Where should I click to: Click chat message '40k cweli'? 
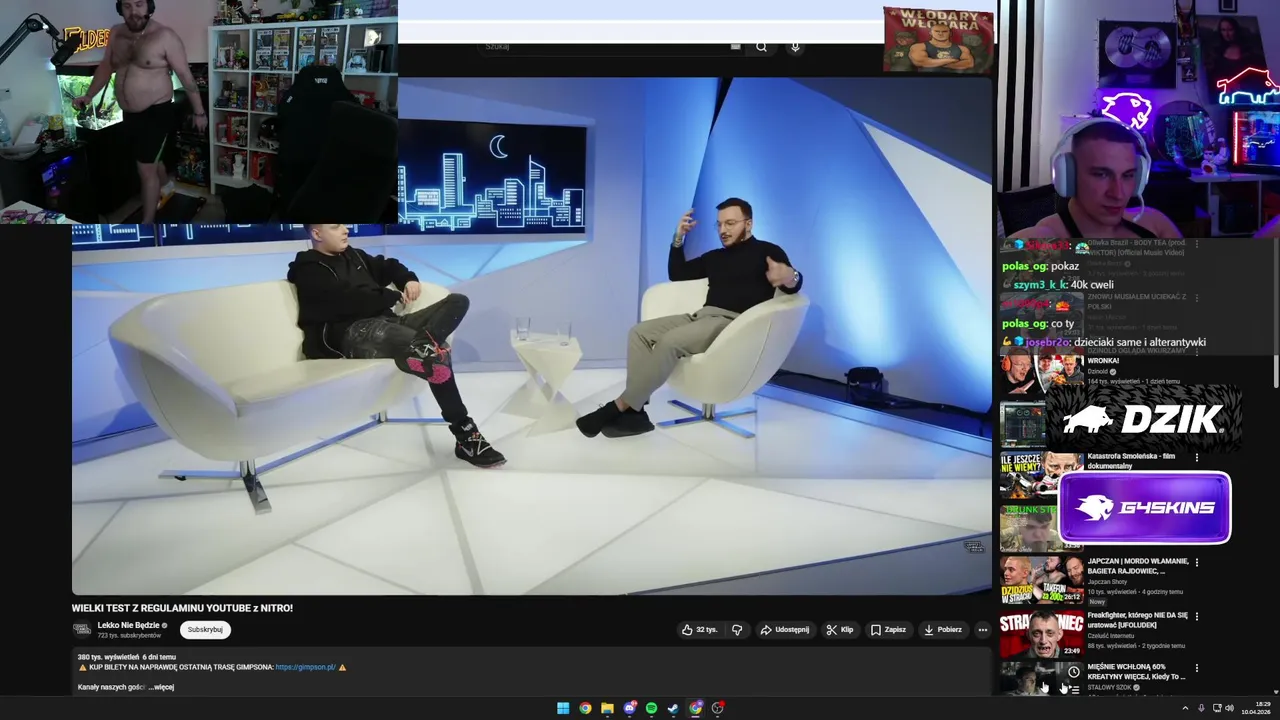1094,285
